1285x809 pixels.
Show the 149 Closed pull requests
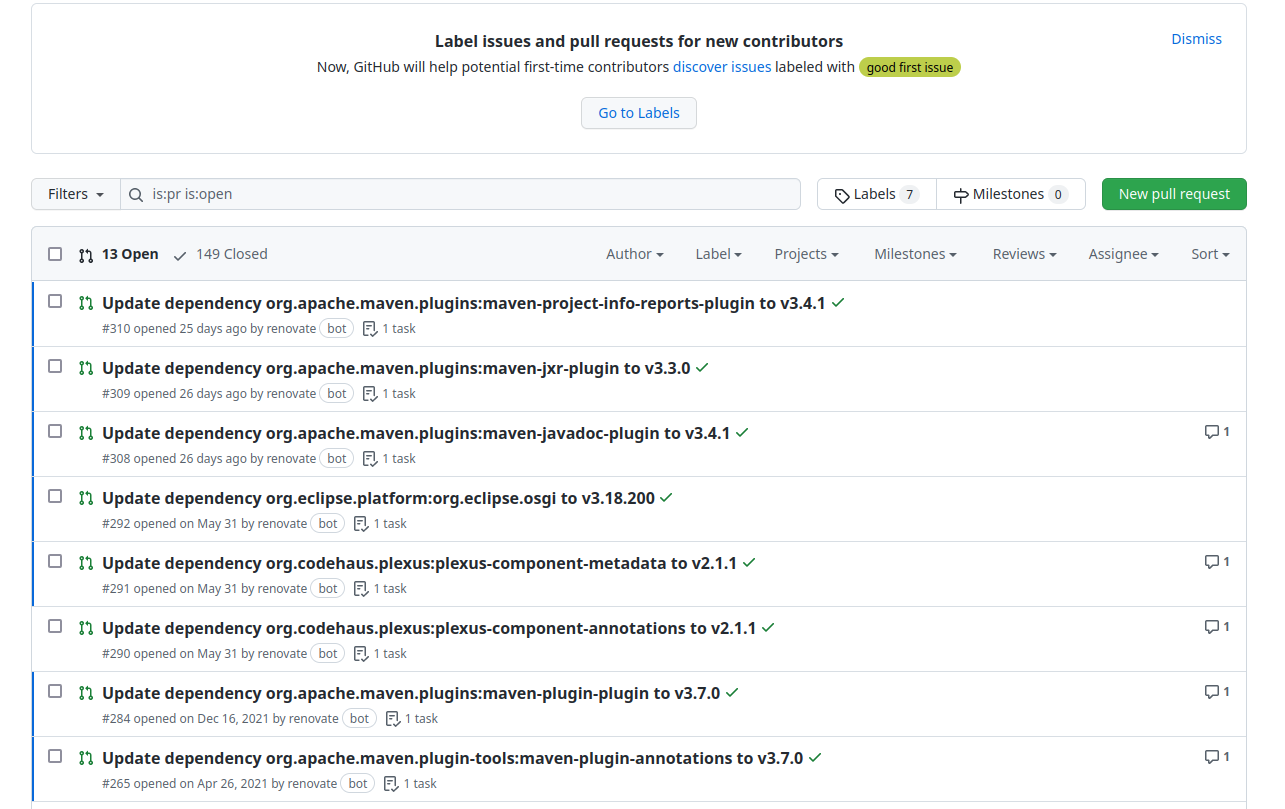(221, 254)
